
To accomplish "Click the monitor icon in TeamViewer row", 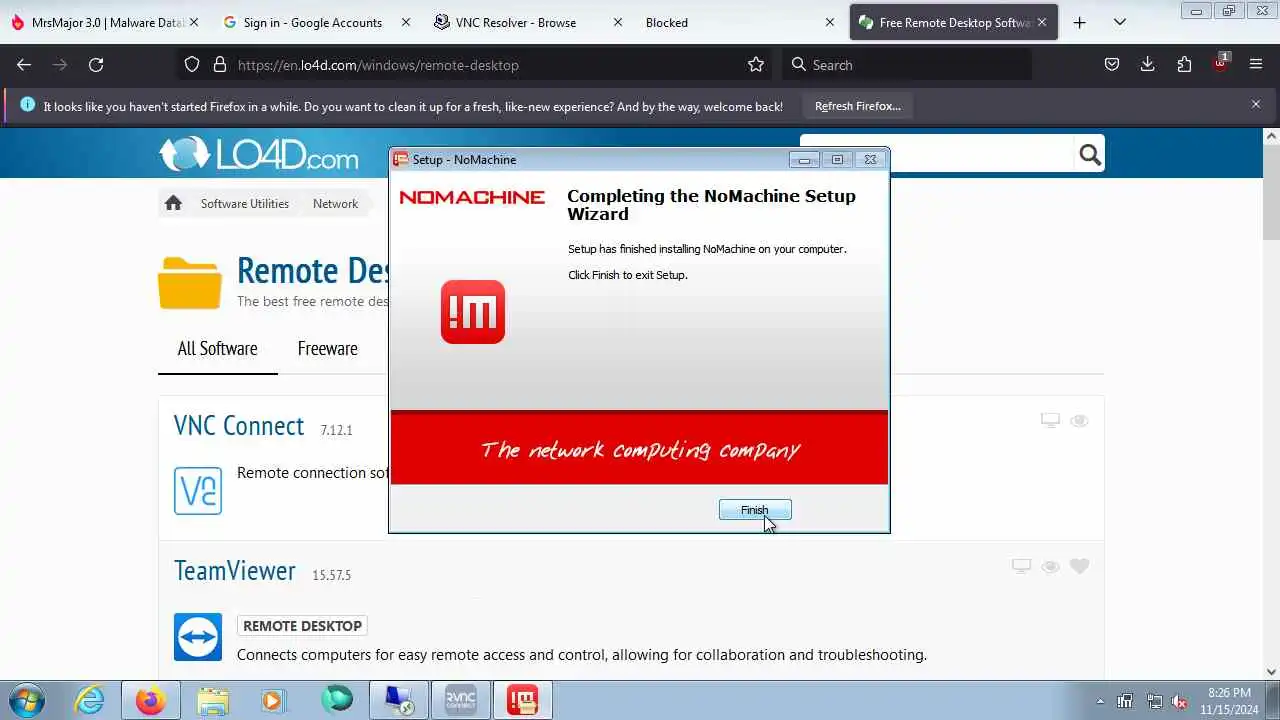I will coord(1021,566).
